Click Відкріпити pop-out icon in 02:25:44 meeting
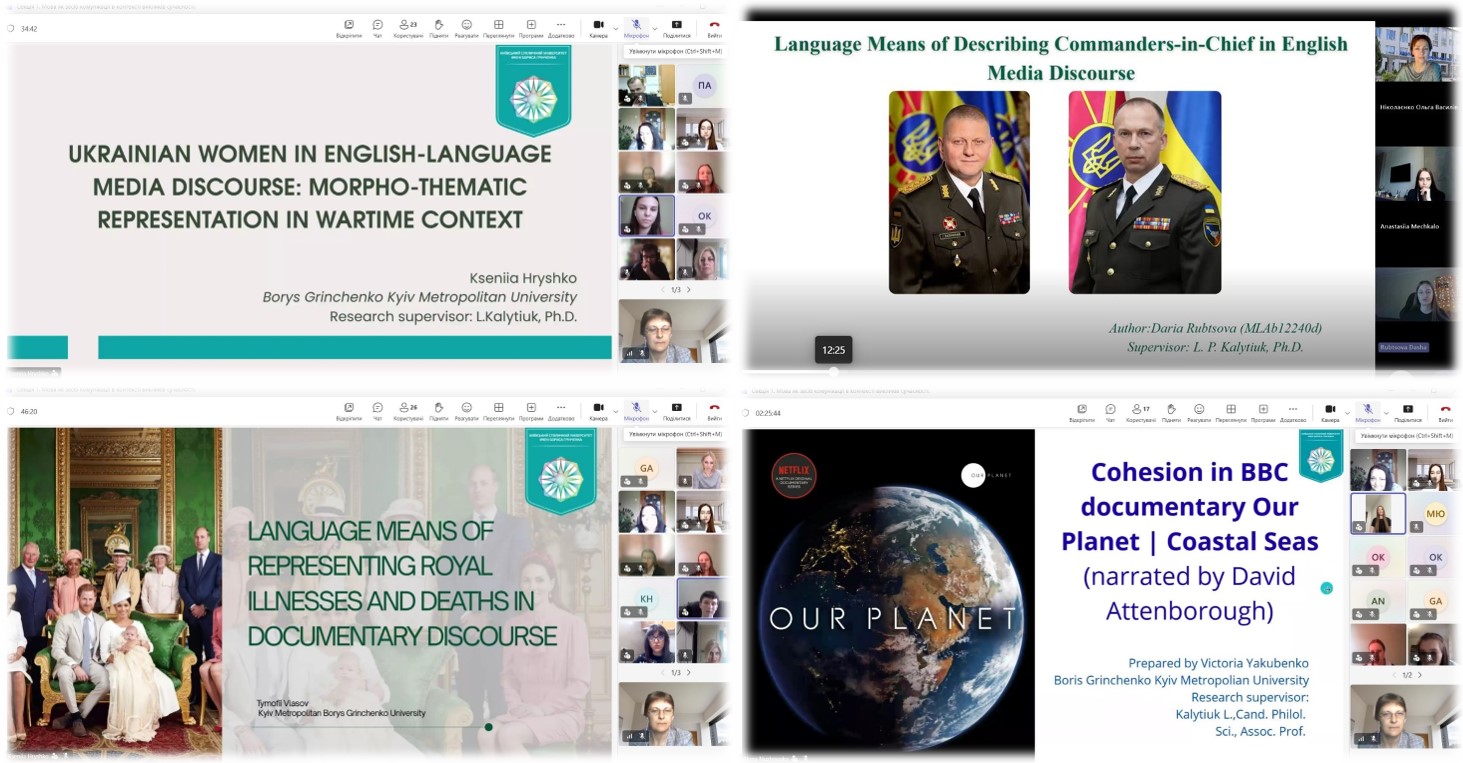The height and width of the screenshot is (763, 1463). 1081,413
